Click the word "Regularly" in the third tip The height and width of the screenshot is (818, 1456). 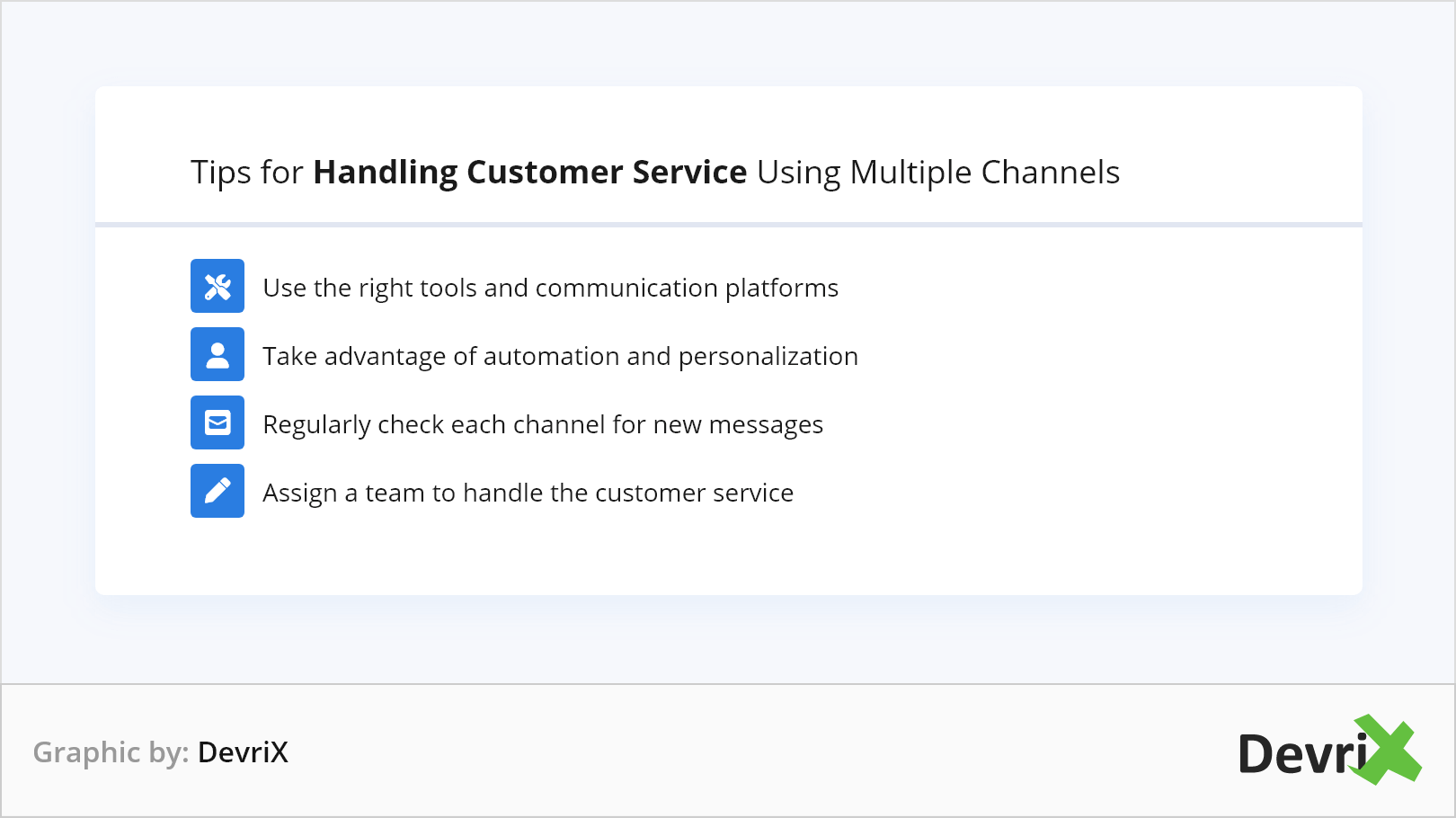(x=316, y=424)
